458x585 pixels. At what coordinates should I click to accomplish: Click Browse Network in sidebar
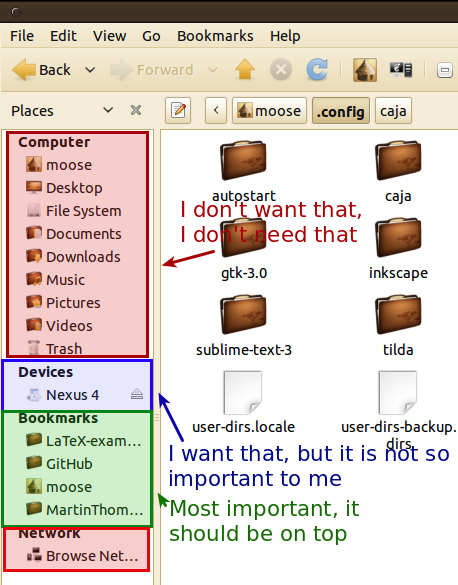pyautogui.click(x=83, y=556)
